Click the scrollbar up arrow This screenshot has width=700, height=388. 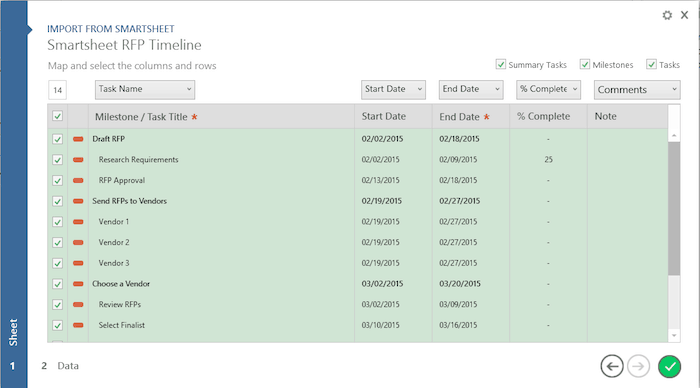pyautogui.click(x=674, y=135)
